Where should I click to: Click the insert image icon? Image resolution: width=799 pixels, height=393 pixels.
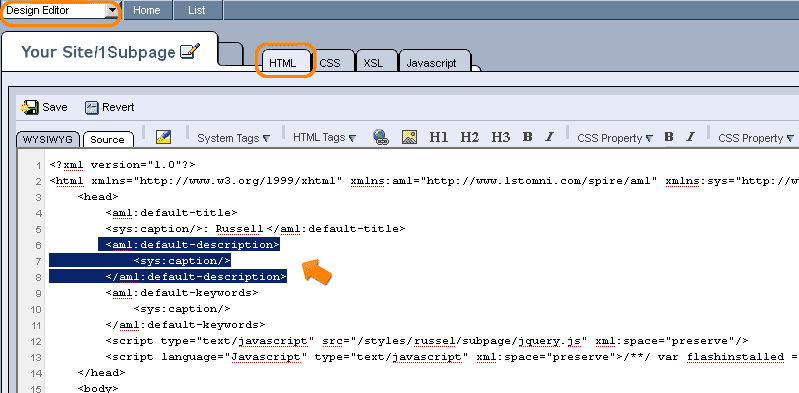pyautogui.click(x=409, y=137)
